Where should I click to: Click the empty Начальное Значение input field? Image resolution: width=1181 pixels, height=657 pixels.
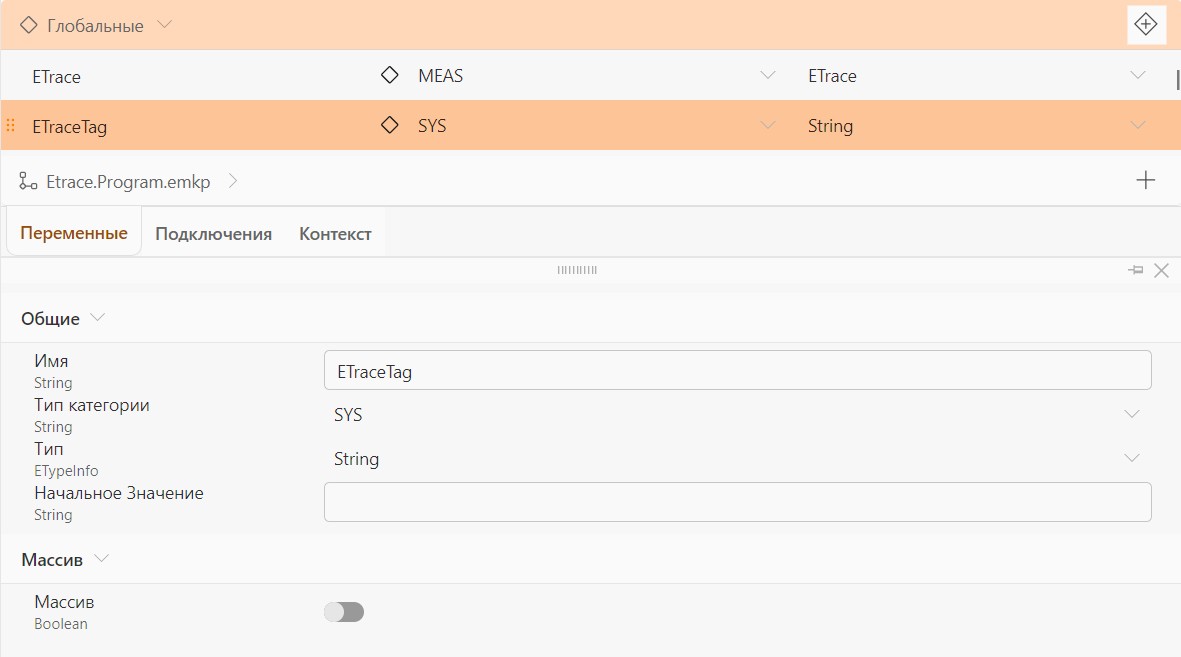pyautogui.click(x=737, y=502)
